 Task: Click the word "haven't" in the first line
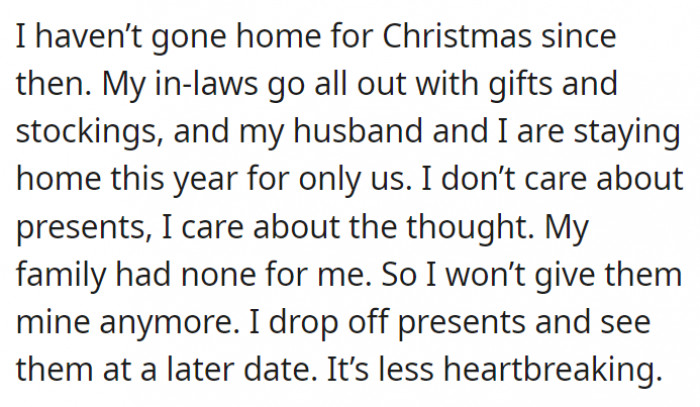pyautogui.click(x=88, y=36)
